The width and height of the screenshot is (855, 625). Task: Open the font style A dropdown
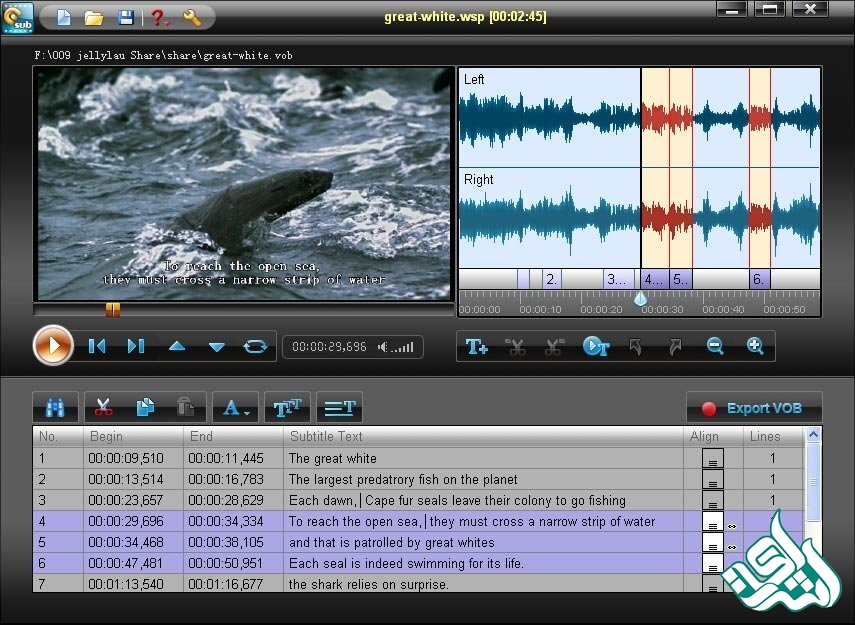tap(236, 408)
